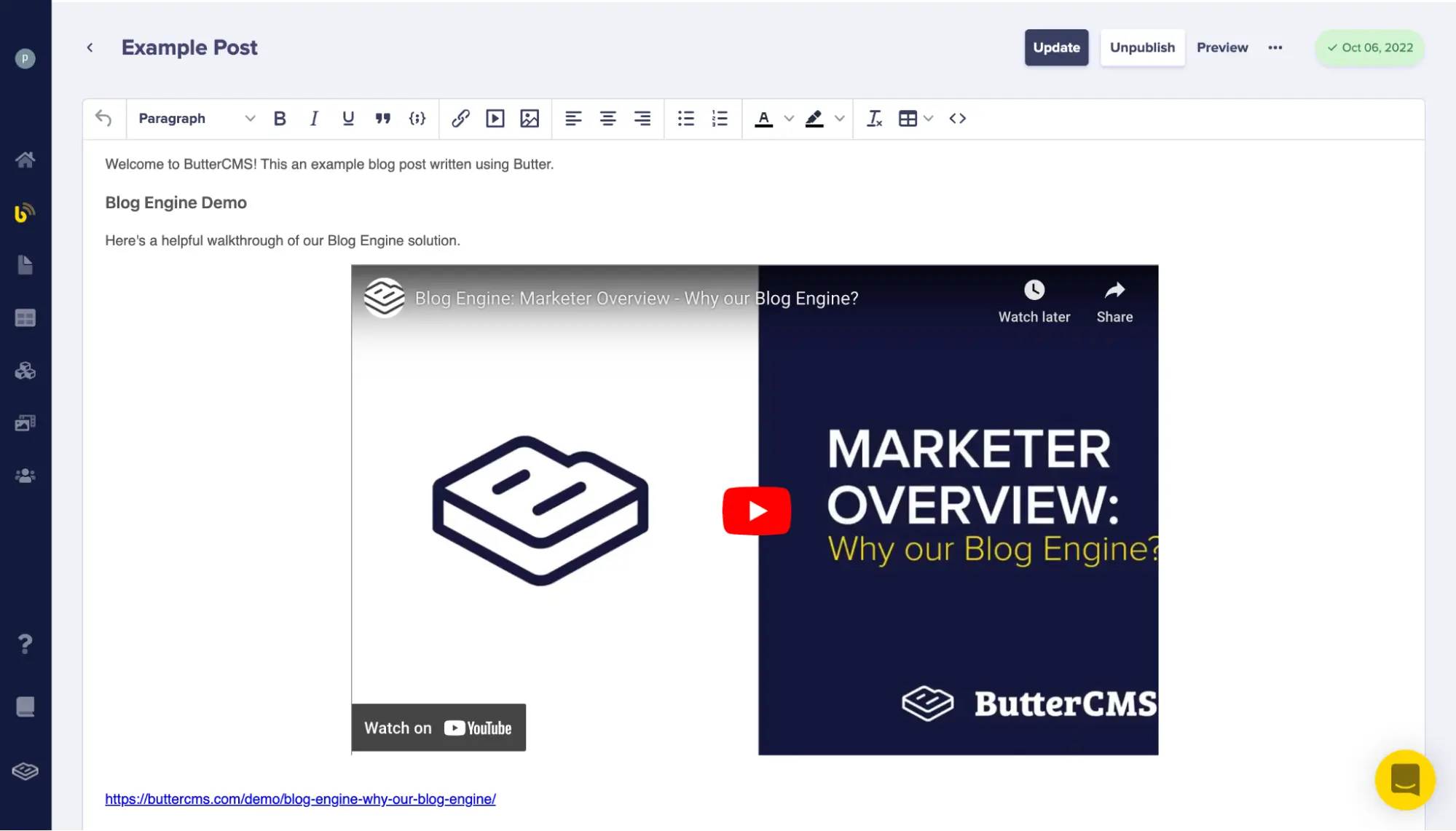Viewport: 1456px width, 831px height.
Task: Toggle the bulleted list
Action: 685,118
